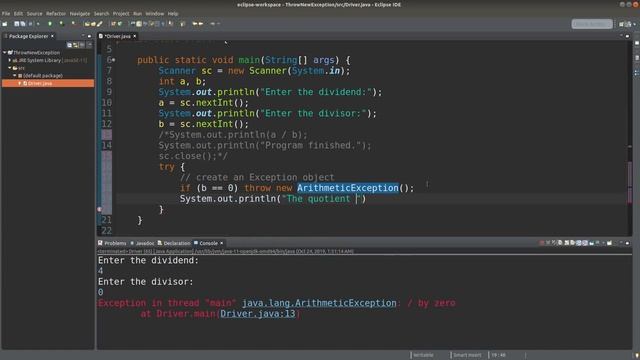Viewport: 640px width, 360px height.
Task: Click the Outline icon in right trim
Action: tap(637, 73)
